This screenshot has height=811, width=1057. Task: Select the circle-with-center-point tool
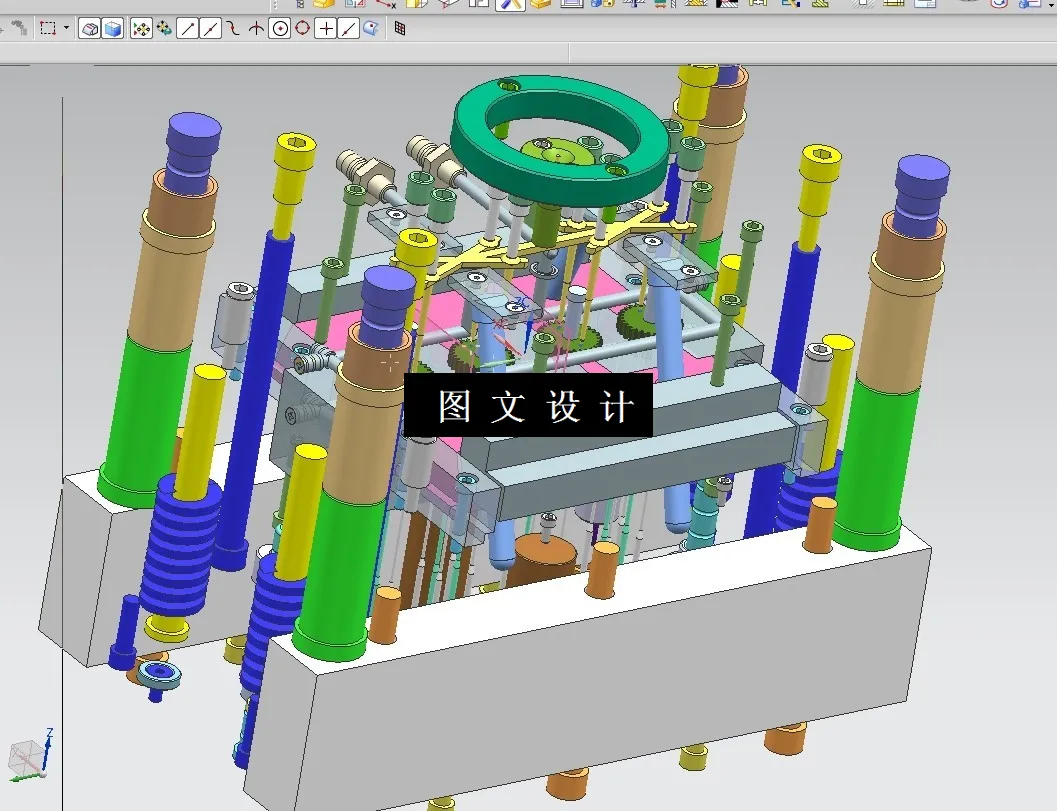(x=280, y=28)
